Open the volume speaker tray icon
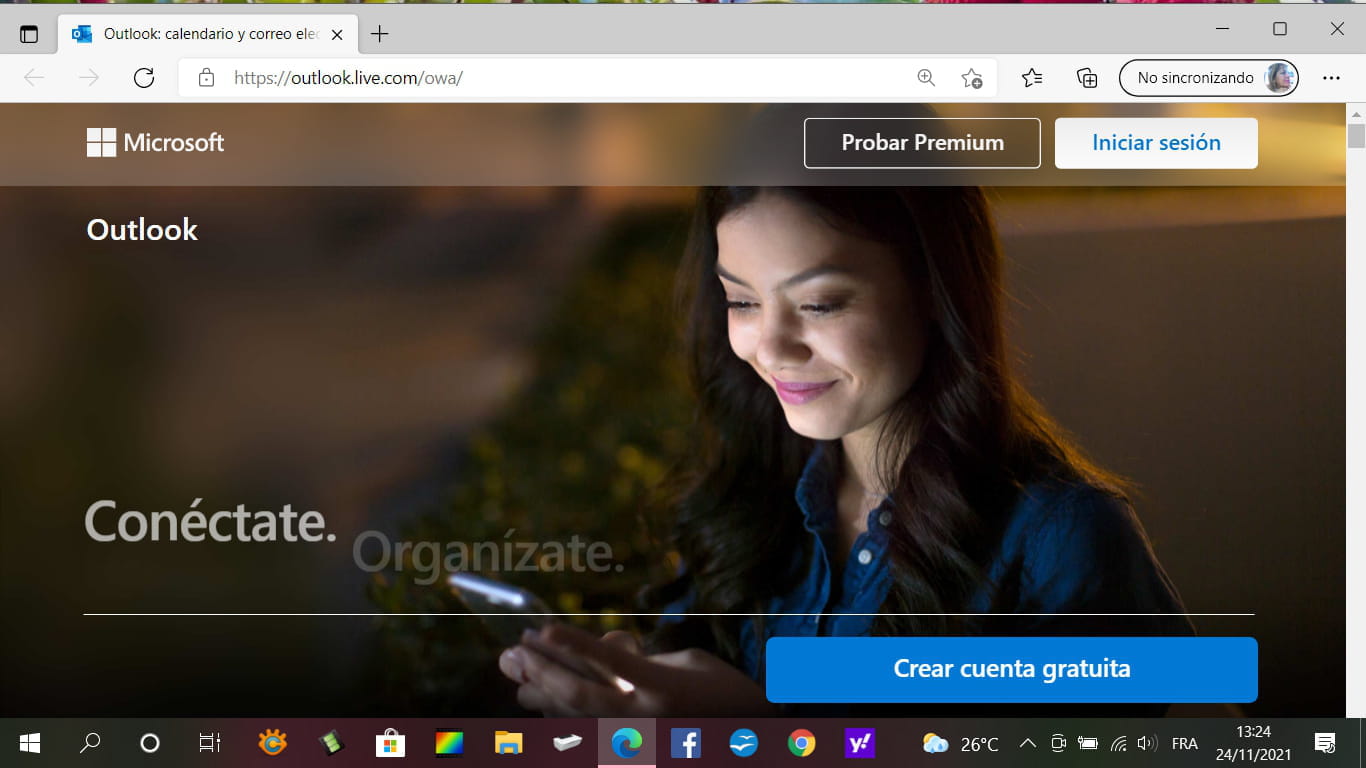The height and width of the screenshot is (768, 1366). click(1147, 743)
